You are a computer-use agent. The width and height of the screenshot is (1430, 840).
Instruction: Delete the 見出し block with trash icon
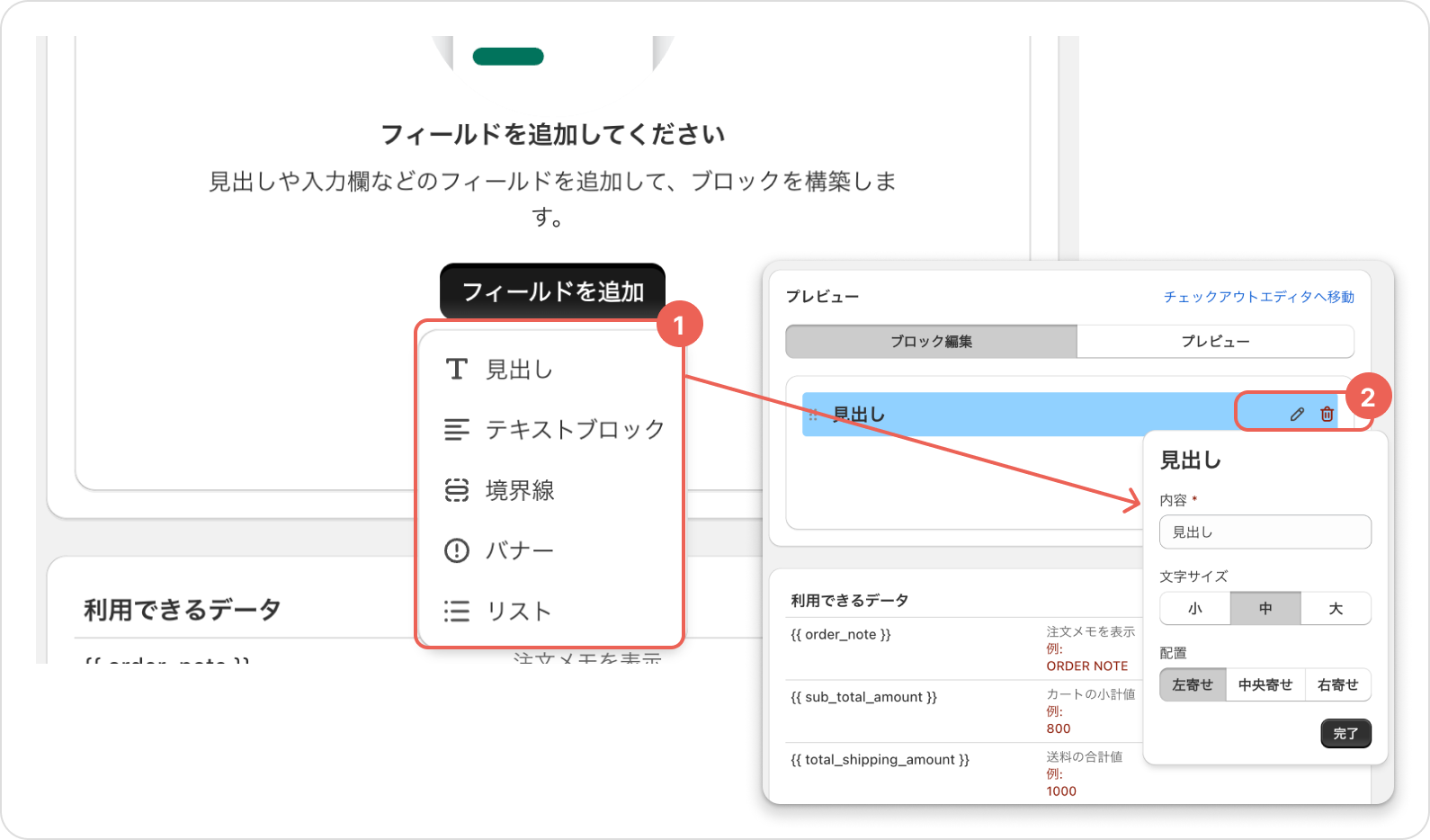pyautogui.click(x=1327, y=414)
